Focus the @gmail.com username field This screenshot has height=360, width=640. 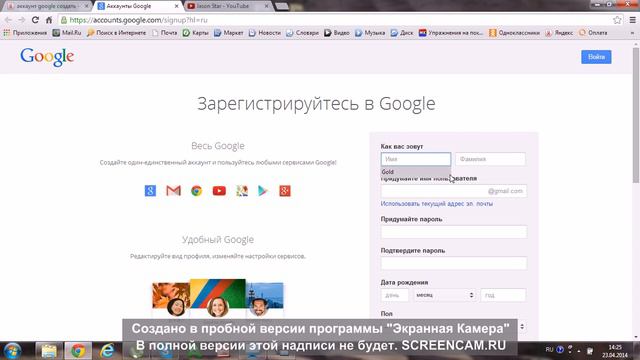453,191
